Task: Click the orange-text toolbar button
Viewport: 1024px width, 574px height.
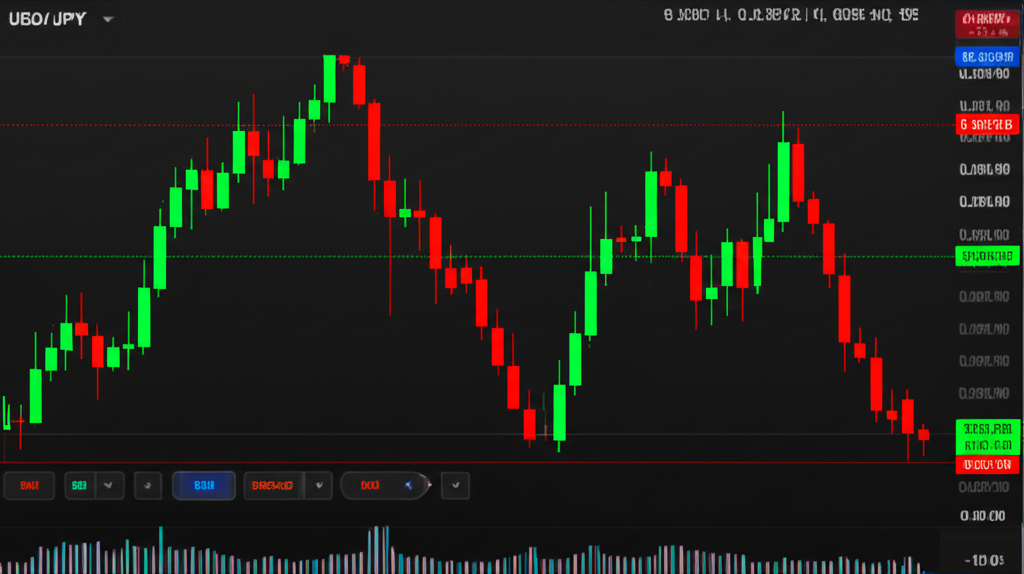Action: tap(273, 486)
